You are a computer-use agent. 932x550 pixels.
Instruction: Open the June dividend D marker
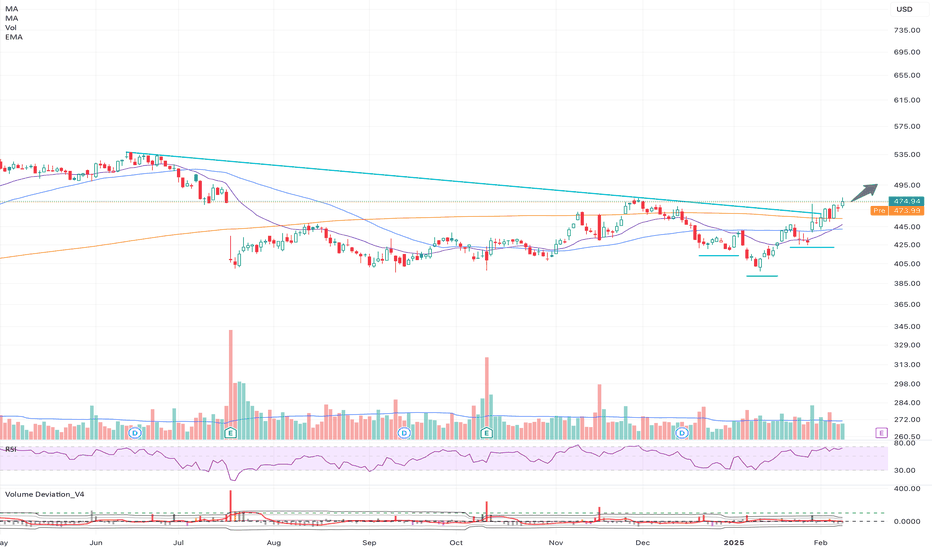[135, 433]
